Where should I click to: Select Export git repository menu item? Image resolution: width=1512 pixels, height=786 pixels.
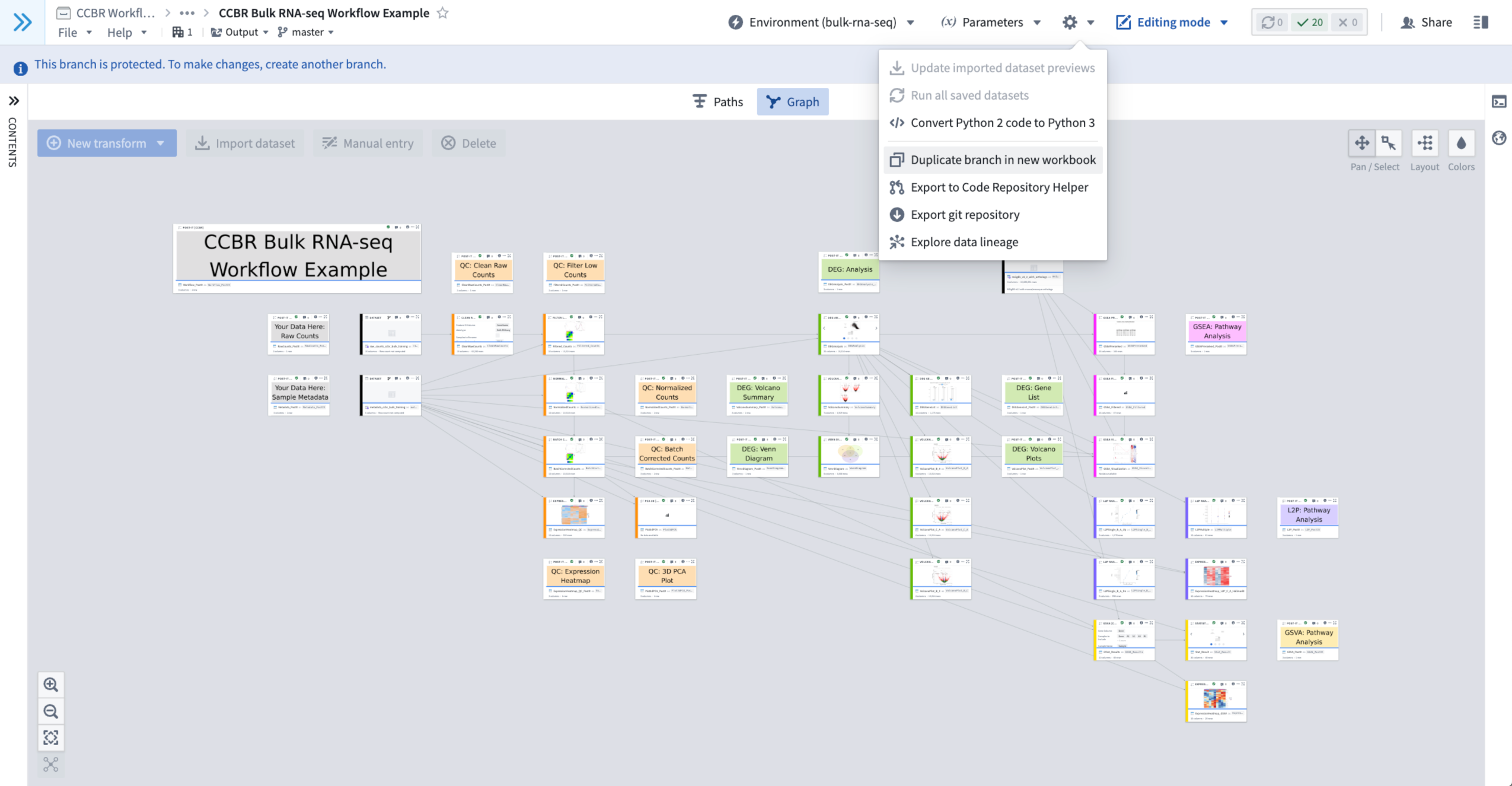pyautogui.click(x=965, y=215)
